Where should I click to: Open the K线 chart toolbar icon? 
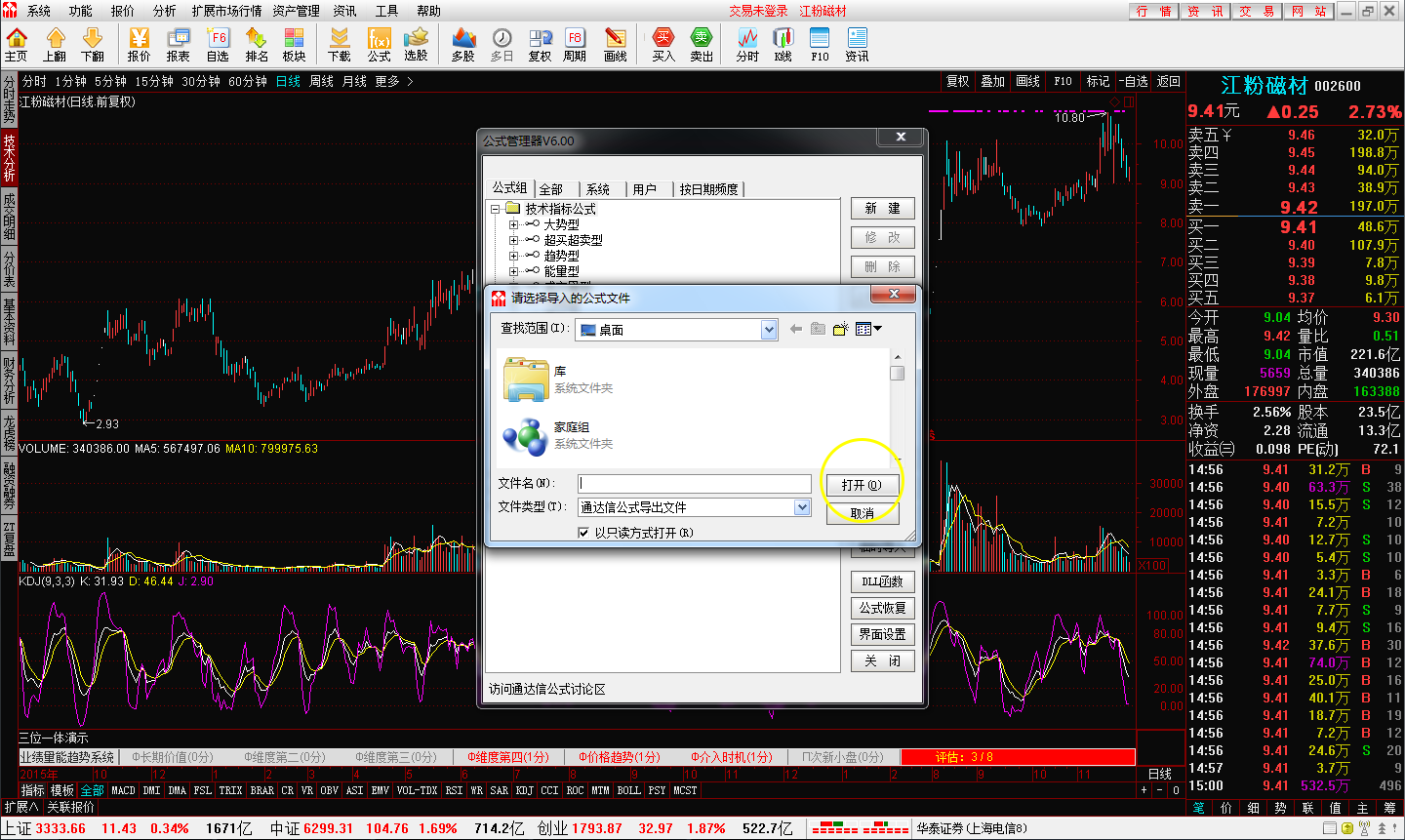[x=783, y=44]
